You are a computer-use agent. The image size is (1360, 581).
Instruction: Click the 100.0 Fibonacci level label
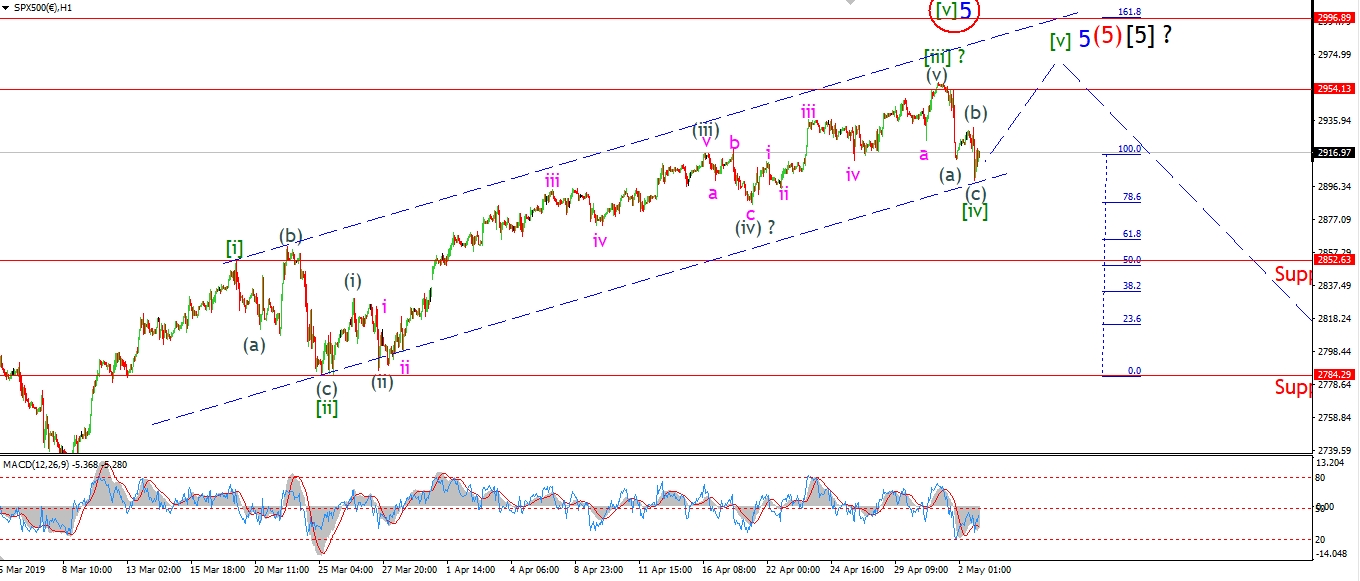click(x=1129, y=148)
